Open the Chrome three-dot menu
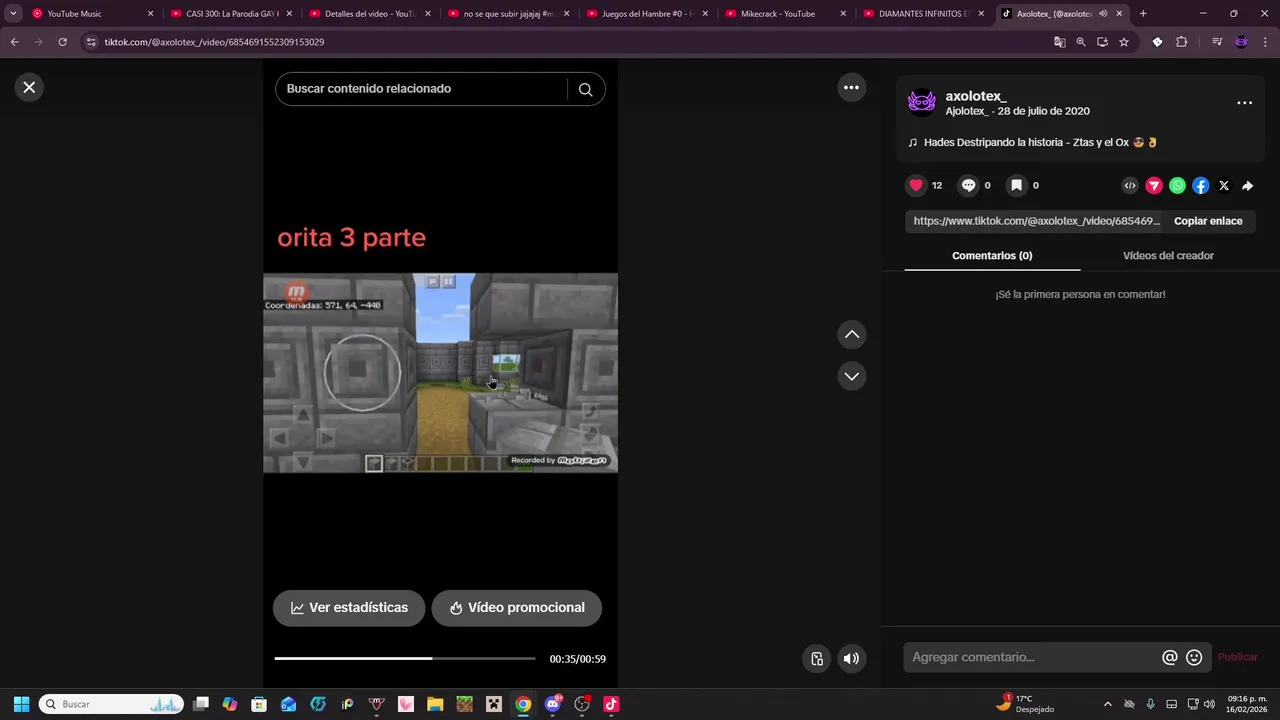This screenshot has width=1280, height=720. point(1265,42)
